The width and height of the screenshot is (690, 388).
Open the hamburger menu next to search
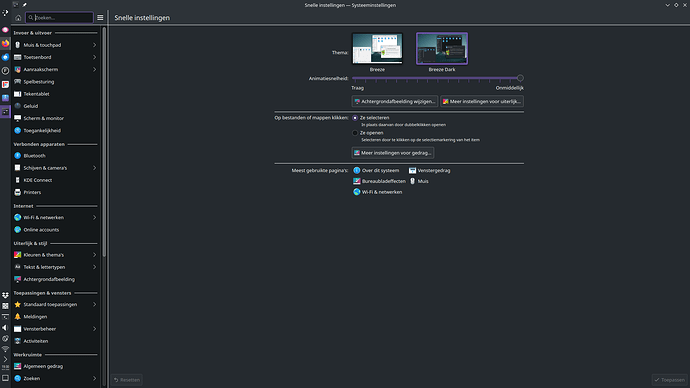coord(100,18)
